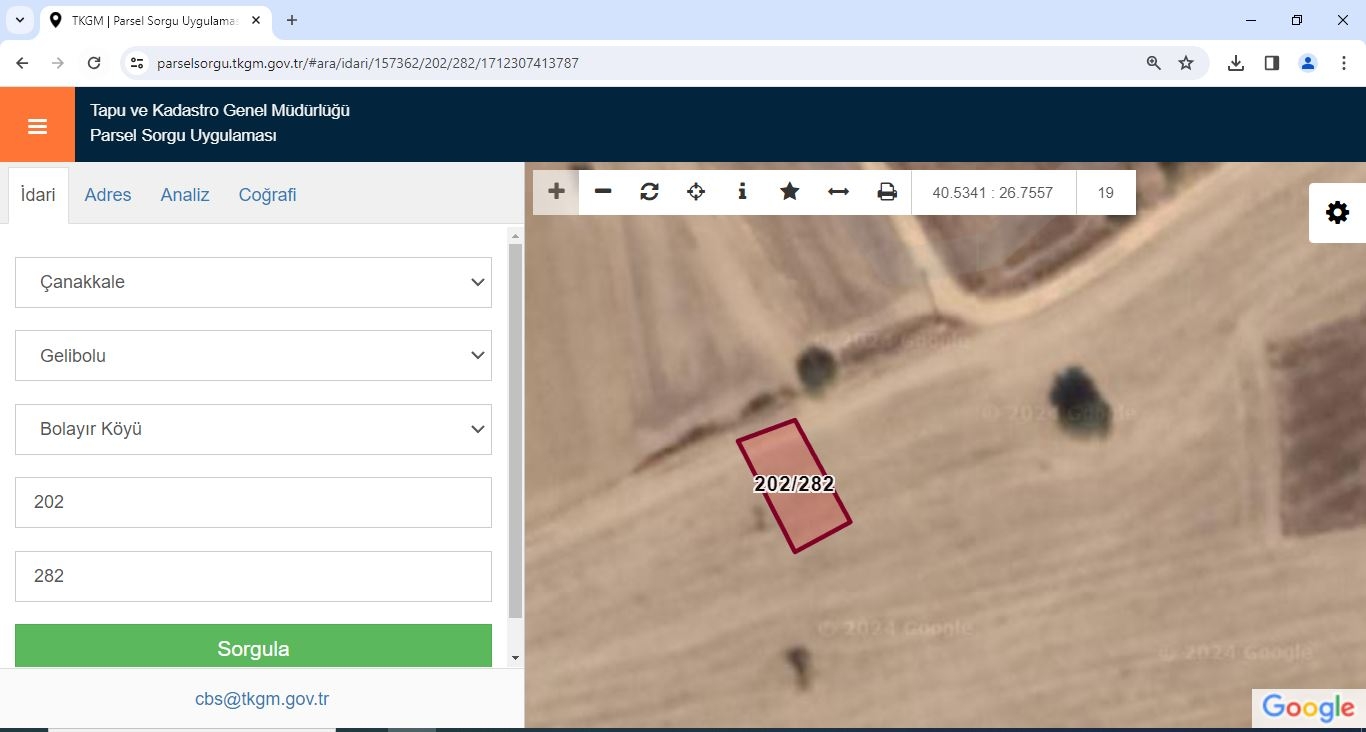Open the Bolayır Köyü neighborhood dropdown
The width and height of the screenshot is (1366, 732).
pyautogui.click(x=253, y=429)
